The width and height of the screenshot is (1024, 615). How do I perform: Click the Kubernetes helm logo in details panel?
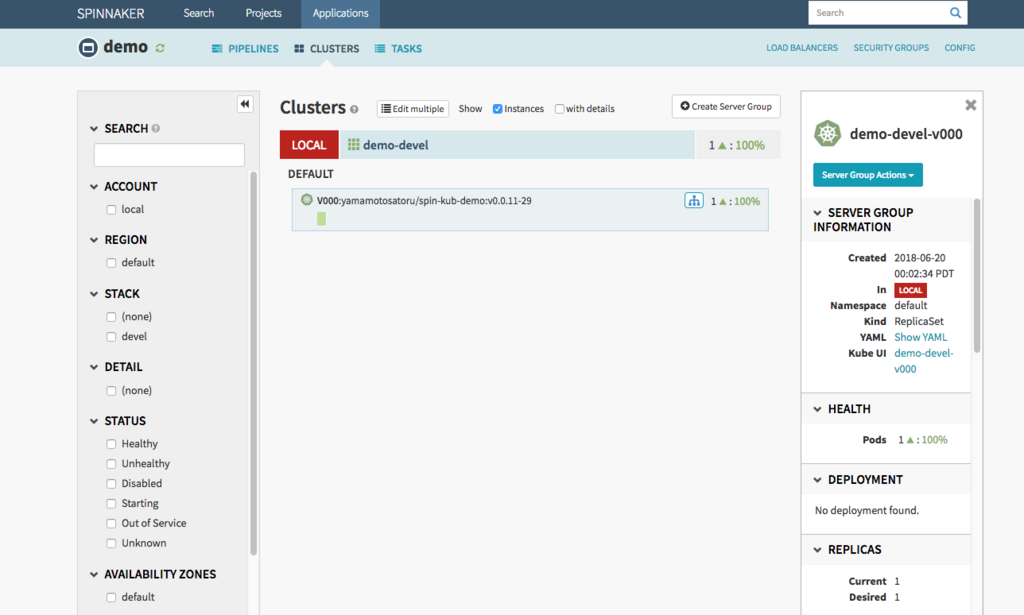(827, 133)
